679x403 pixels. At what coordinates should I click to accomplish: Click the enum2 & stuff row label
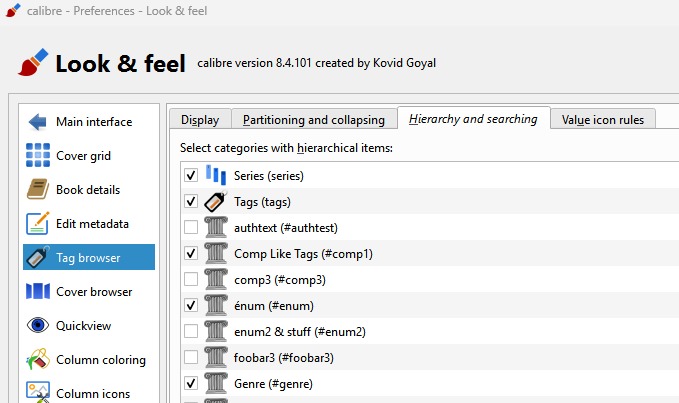(x=299, y=331)
